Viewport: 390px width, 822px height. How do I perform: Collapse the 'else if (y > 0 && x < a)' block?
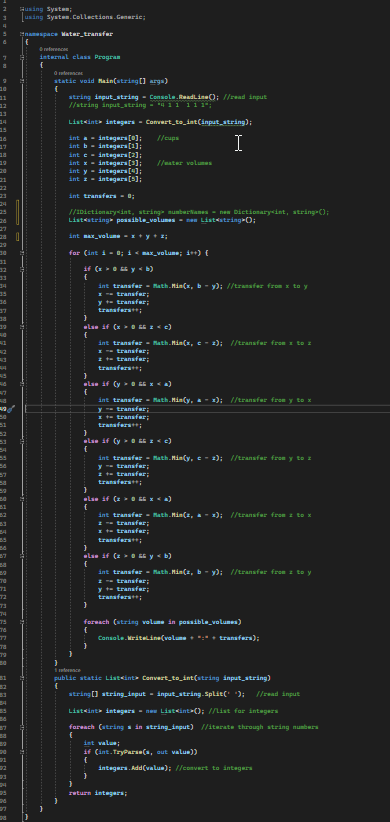pyautogui.click(x=22, y=384)
